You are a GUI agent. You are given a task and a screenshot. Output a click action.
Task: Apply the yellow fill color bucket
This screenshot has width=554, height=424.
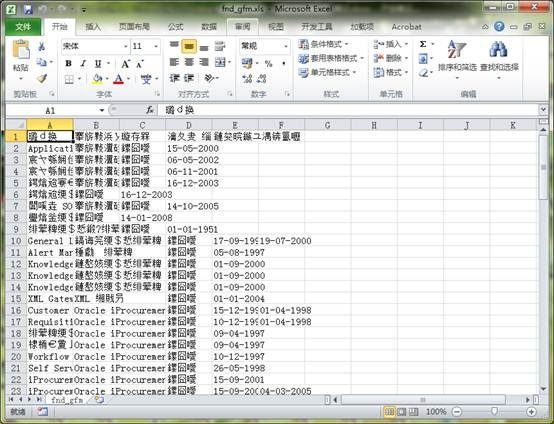pyautogui.click(x=97, y=79)
